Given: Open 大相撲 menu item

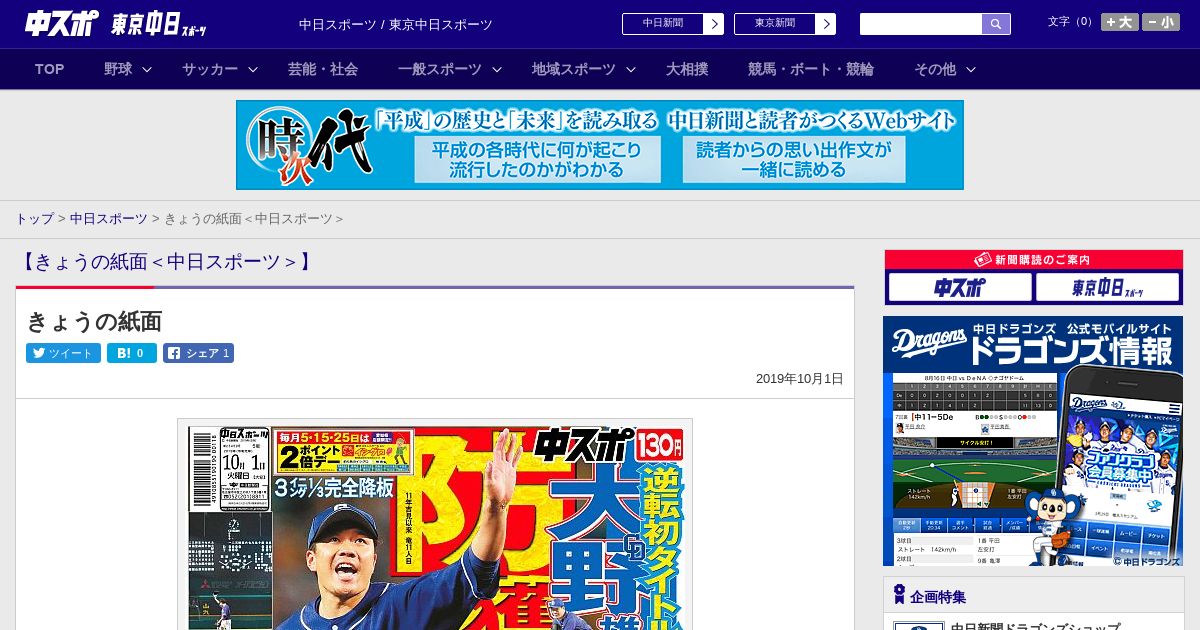Looking at the screenshot, I should pyautogui.click(x=687, y=69).
